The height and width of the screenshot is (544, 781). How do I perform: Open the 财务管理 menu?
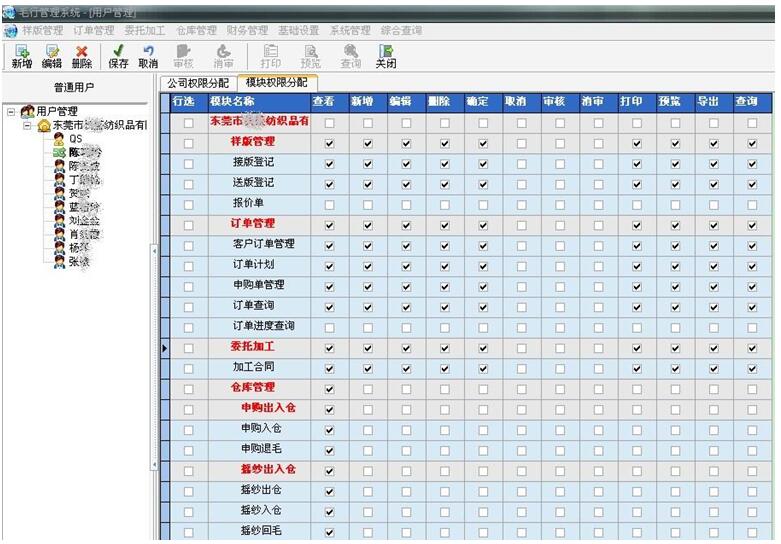click(247, 30)
